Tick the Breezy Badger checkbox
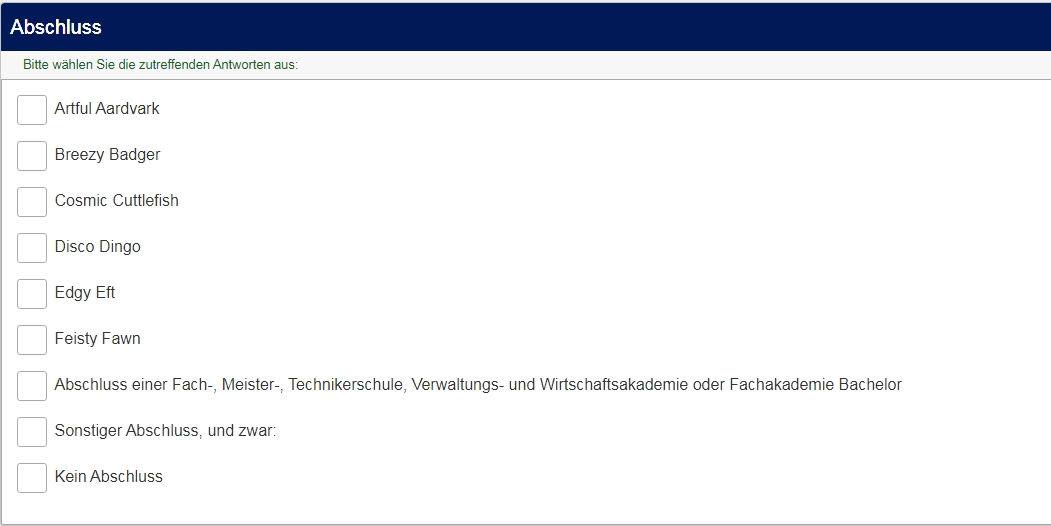This screenshot has height=526, width=1051. pyautogui.click(x=32, y=156)
